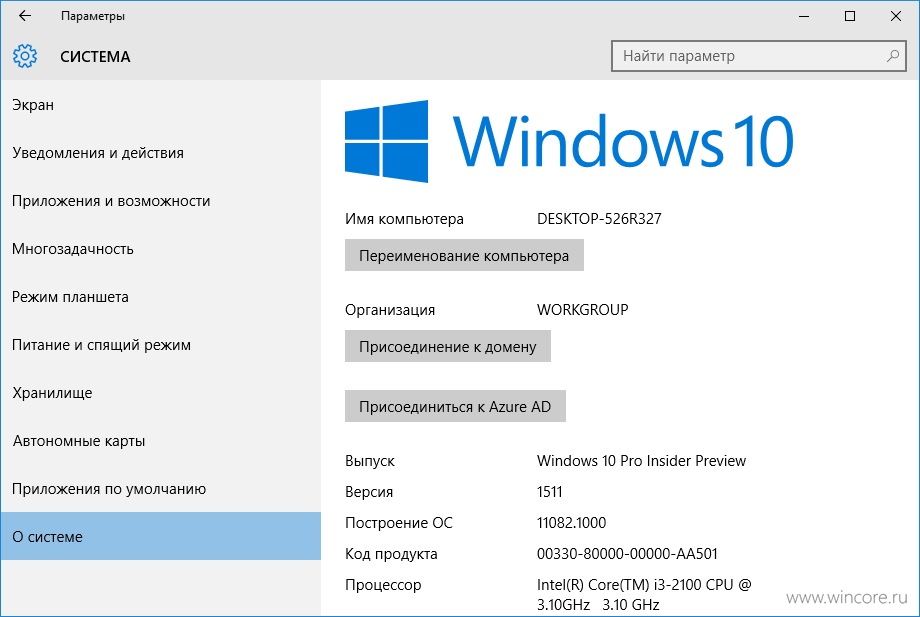Go to Многозадачность settings

coord(161,249)
